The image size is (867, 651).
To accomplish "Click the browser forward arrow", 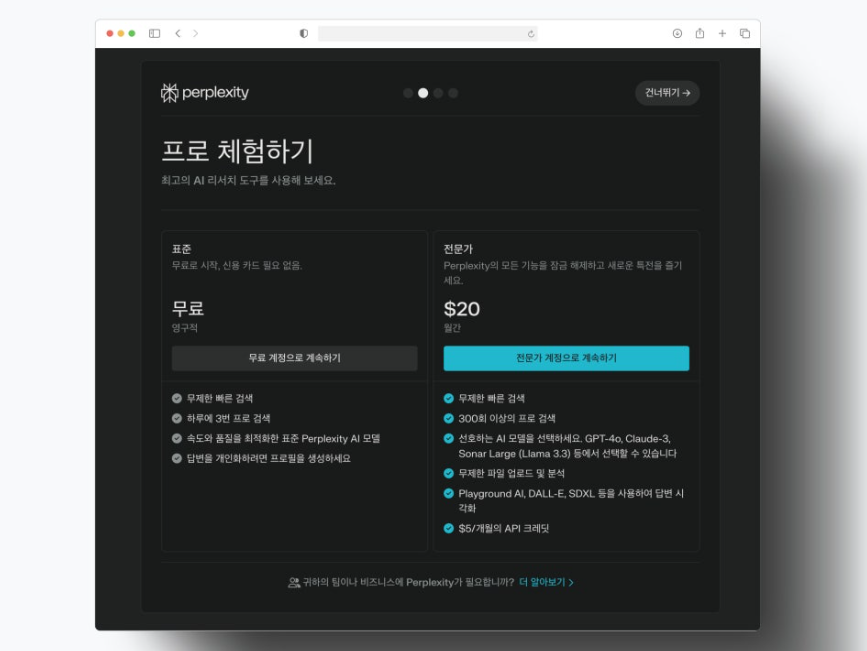I will click(195, 33).
